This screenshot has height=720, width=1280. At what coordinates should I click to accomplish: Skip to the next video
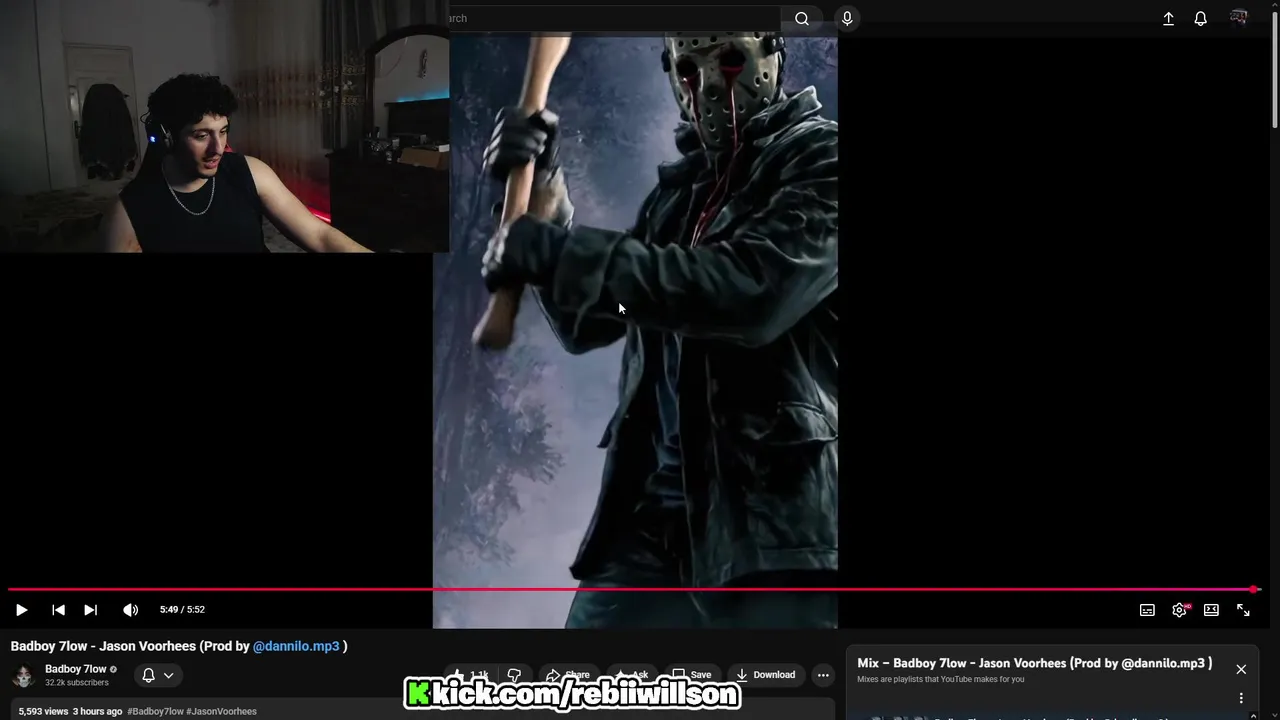click(x=90, y=610)
